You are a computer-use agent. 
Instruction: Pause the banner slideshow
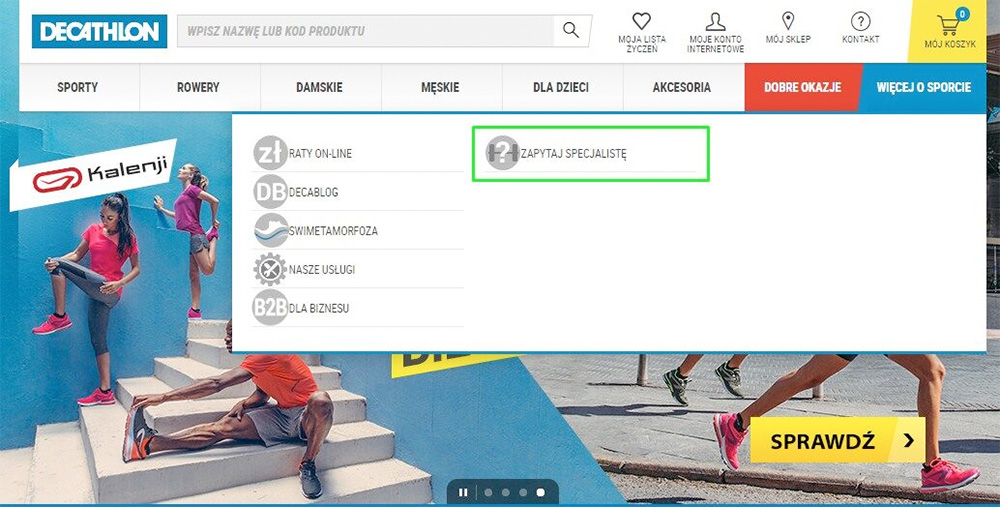tap(464, 492)
